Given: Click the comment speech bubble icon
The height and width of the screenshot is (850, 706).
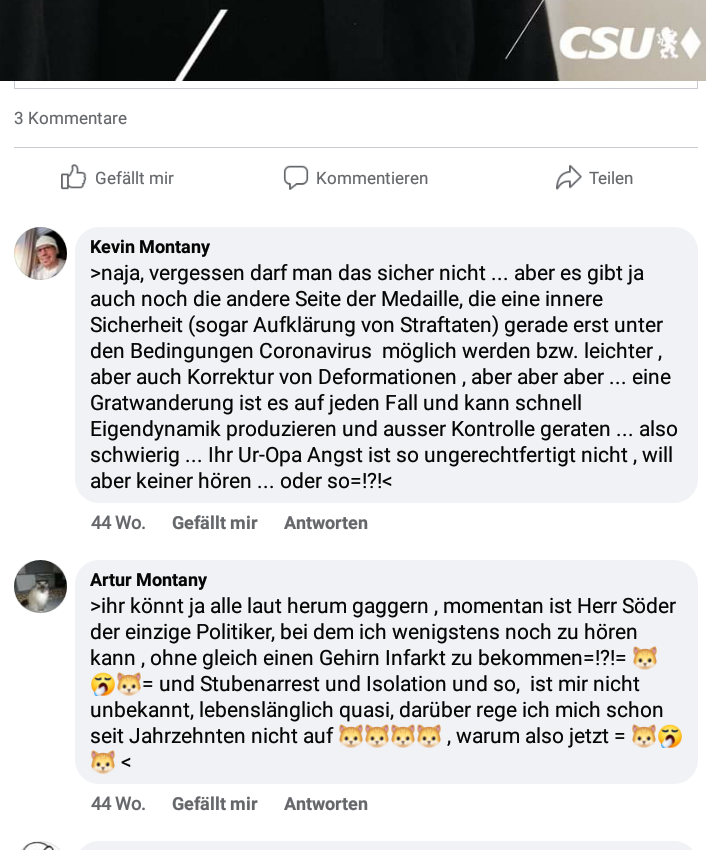Looking at the screenshot, I should coord(296,178).
